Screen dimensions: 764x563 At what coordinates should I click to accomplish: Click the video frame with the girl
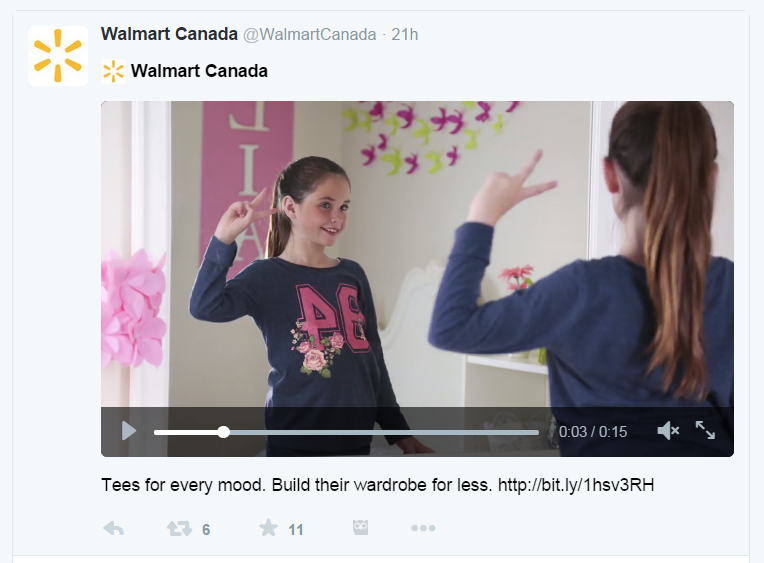pos(417,250)
